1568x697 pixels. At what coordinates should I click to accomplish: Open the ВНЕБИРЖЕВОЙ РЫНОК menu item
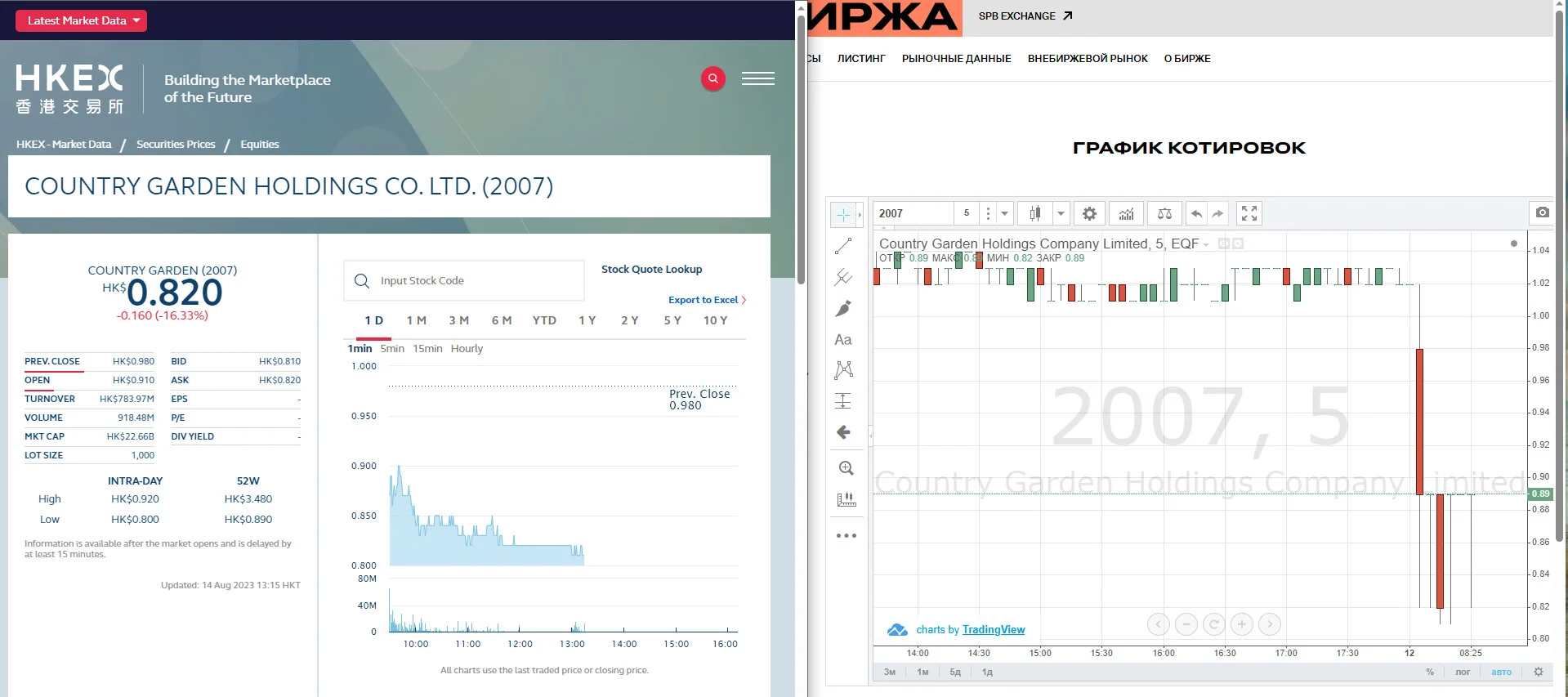(x=1088, y=59)
